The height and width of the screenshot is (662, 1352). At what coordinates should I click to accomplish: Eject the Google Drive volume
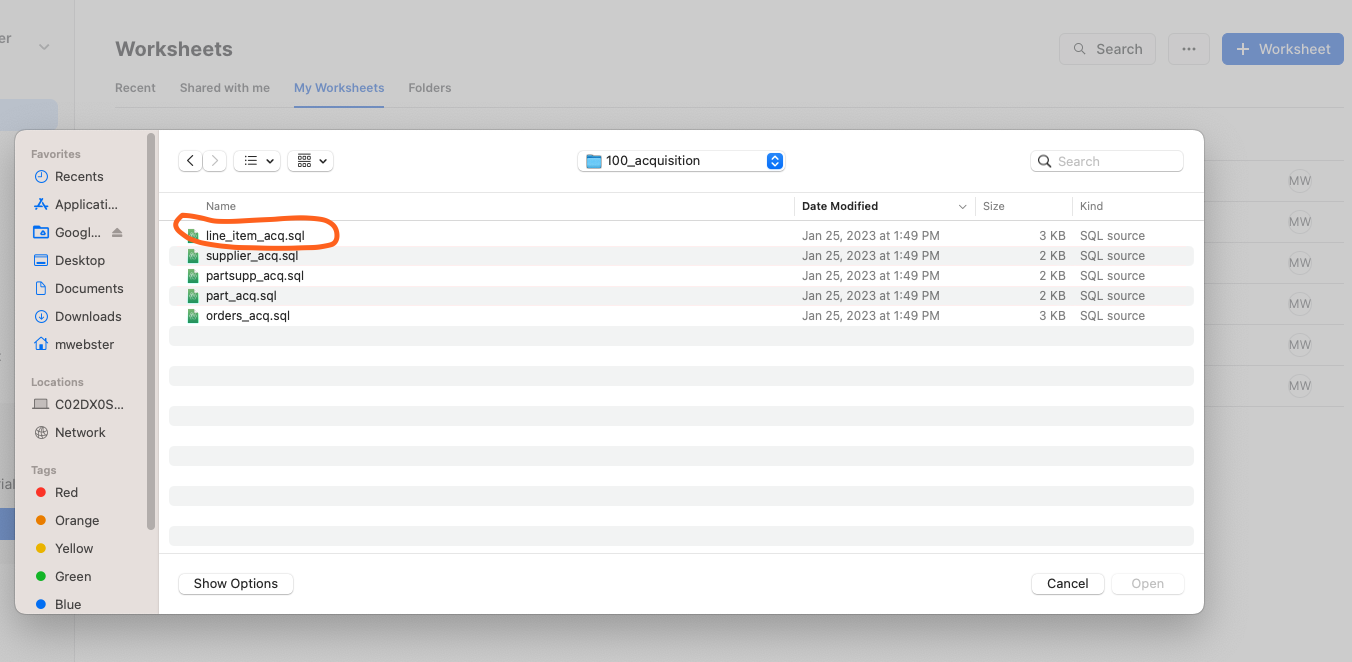click(117, 232)
